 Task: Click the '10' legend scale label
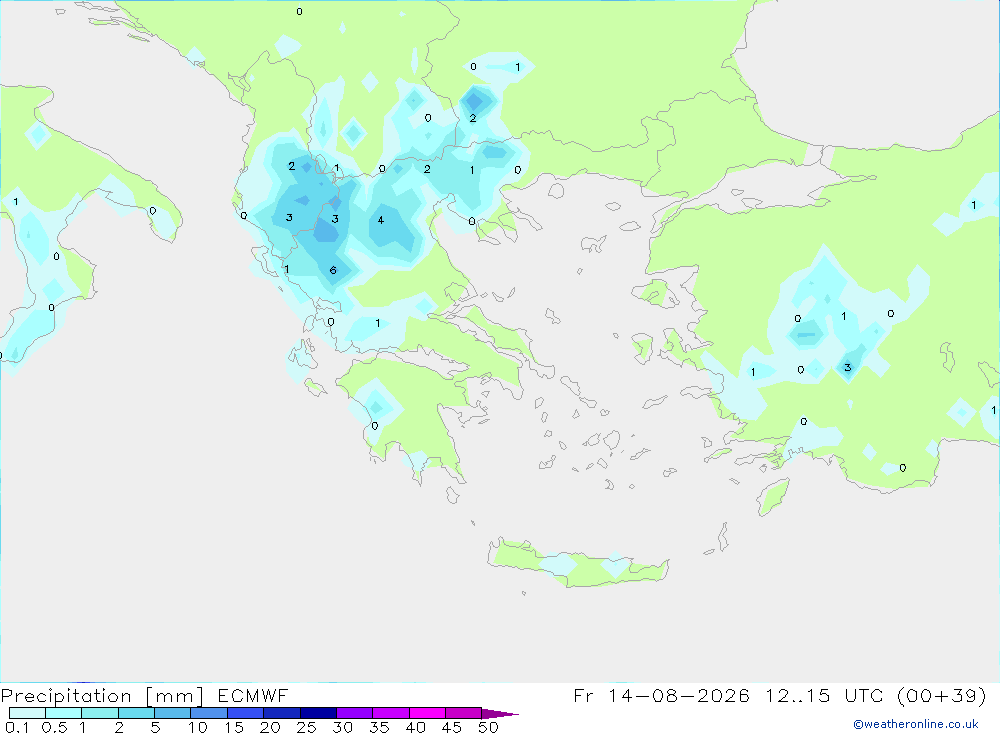pyautogui.click(x=198, y=727)
